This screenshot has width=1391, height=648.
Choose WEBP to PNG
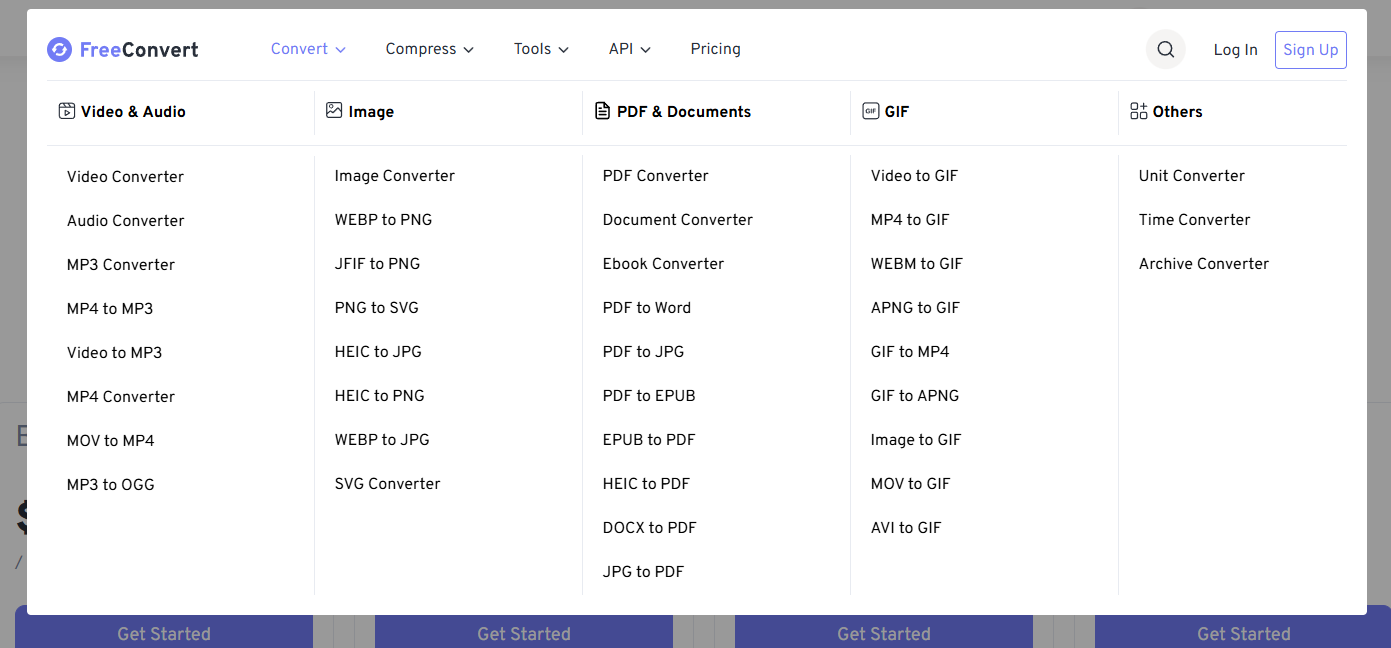point(384,220)
